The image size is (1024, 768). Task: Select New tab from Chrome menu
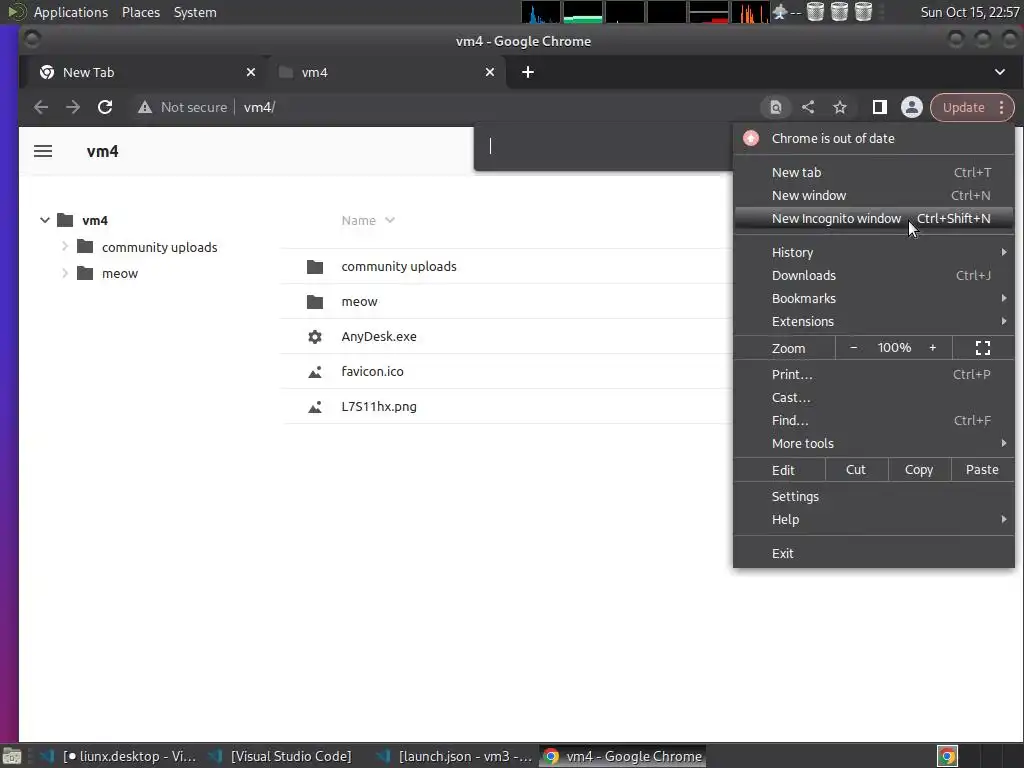point(874,172)
